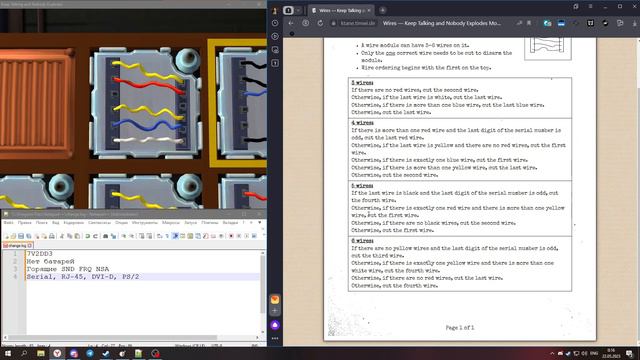Open the Файл menu in Notepad++

click(x=9, y=223)
